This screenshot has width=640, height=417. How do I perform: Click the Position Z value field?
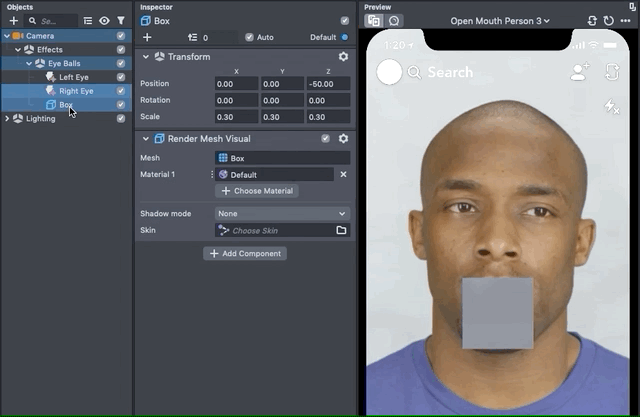pyautogui.click(x=328, y=83)
